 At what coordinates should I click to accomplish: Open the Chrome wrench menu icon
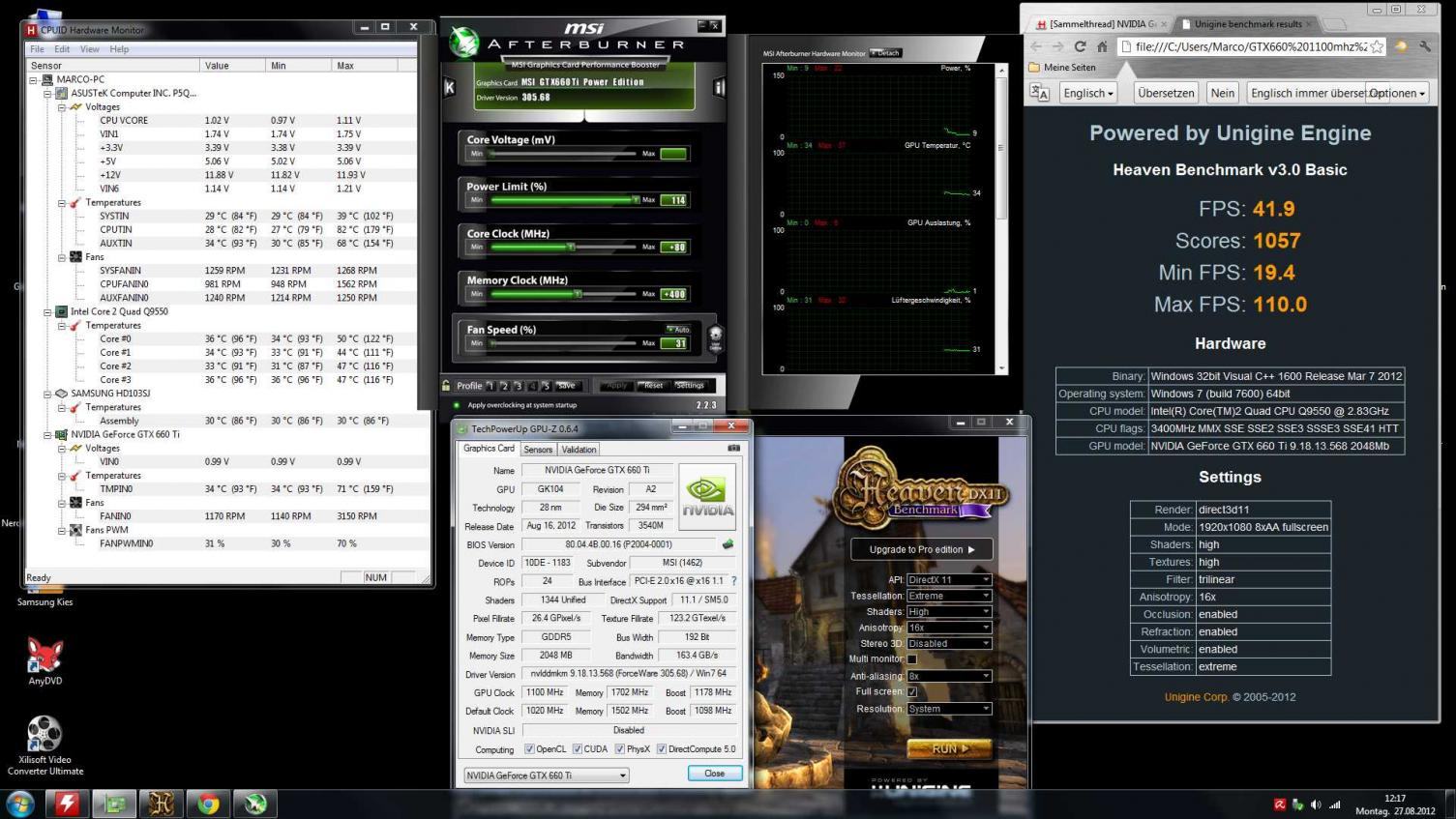(x=1424, y=46)
